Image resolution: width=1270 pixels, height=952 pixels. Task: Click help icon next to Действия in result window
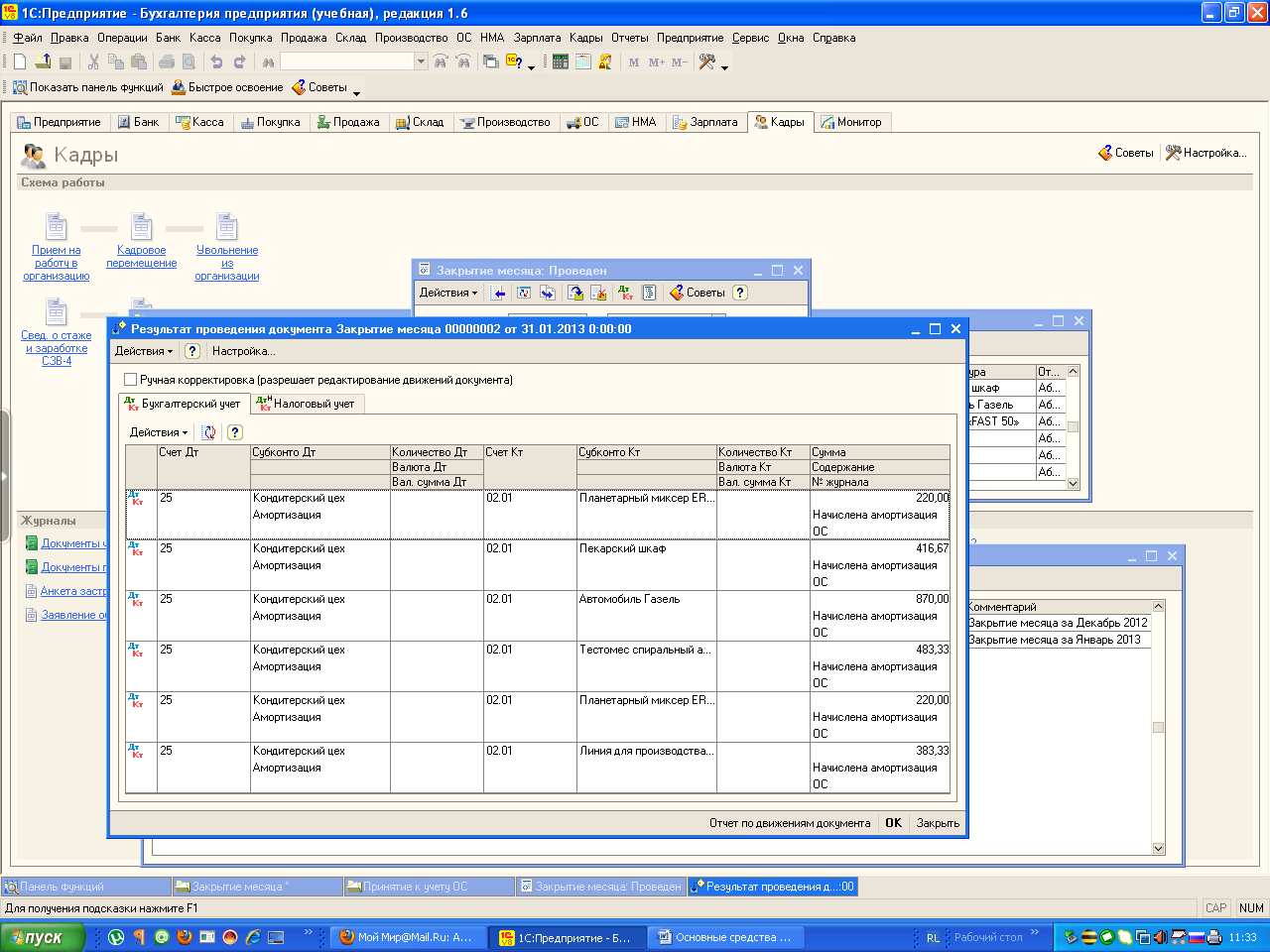pos(192,351)
